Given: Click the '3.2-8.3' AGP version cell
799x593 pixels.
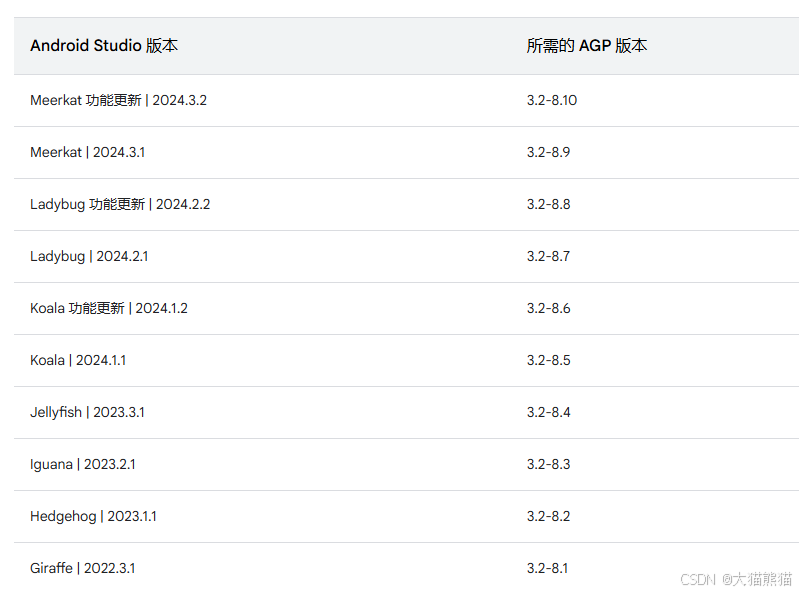Looking at the screenshot, I should point(548,464).
